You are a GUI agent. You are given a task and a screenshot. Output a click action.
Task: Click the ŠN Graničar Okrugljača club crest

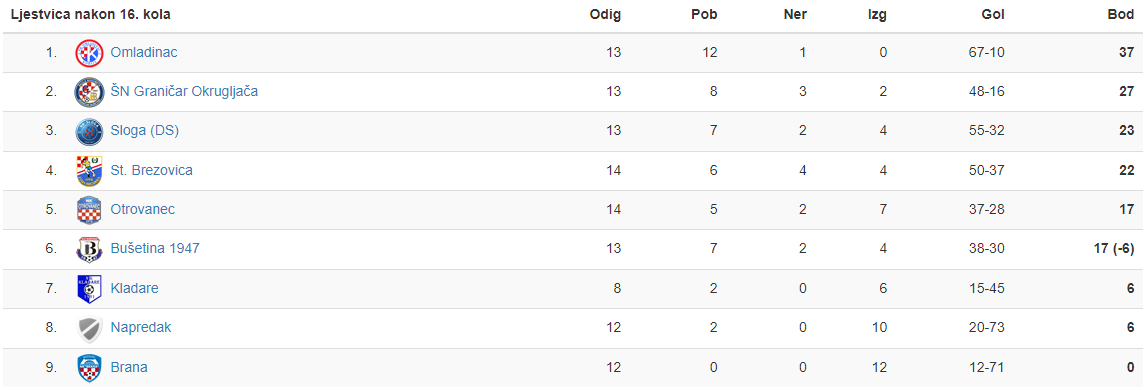pyautogui.click(x=89, y=92)
